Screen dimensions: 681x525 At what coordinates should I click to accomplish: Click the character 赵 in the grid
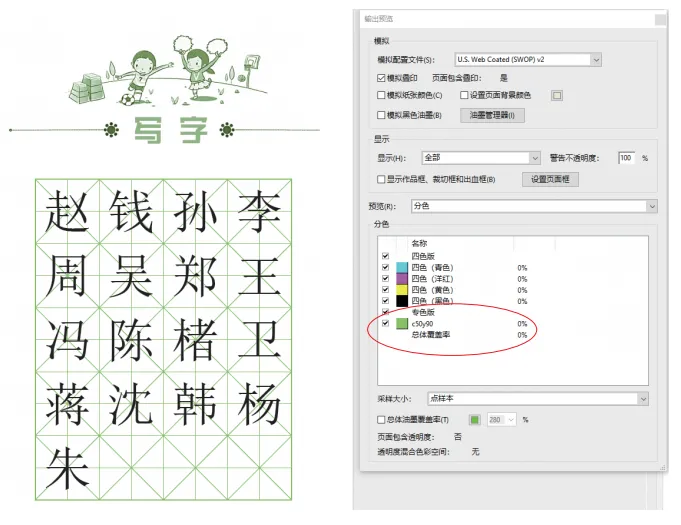click(x=67, y=211)
